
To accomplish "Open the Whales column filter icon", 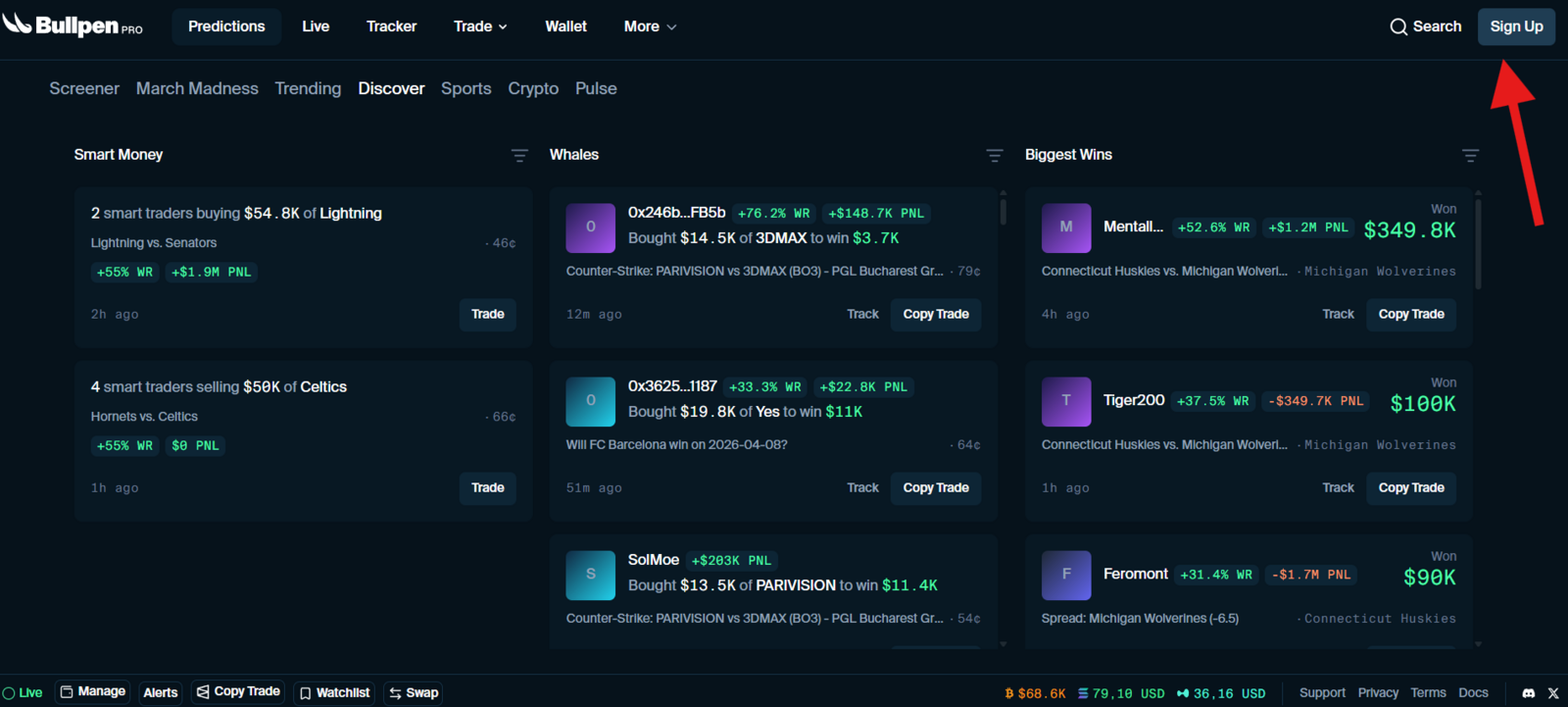I will coord(995,155).
